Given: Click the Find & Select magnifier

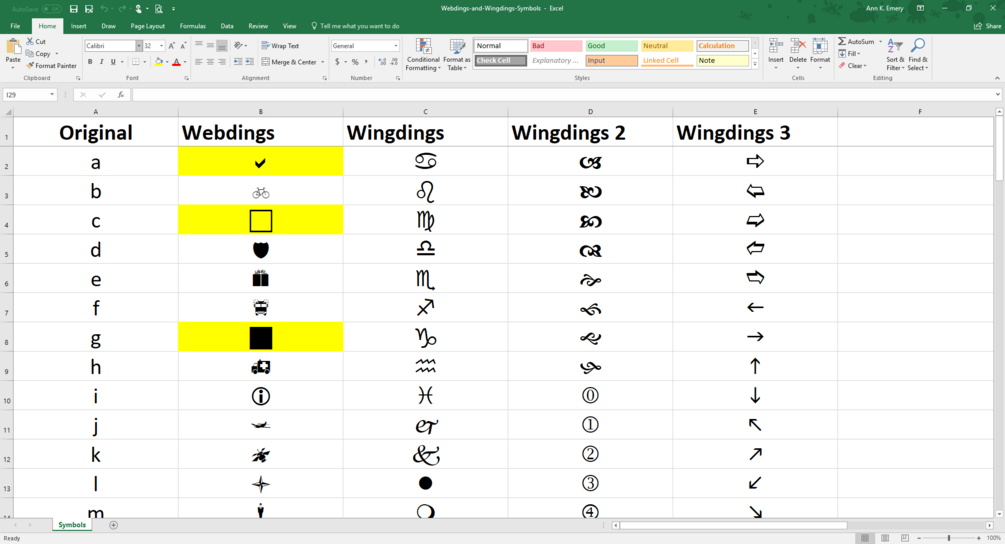Looking at the screenshot, I should pyautogui.click(x=918, y=55).
